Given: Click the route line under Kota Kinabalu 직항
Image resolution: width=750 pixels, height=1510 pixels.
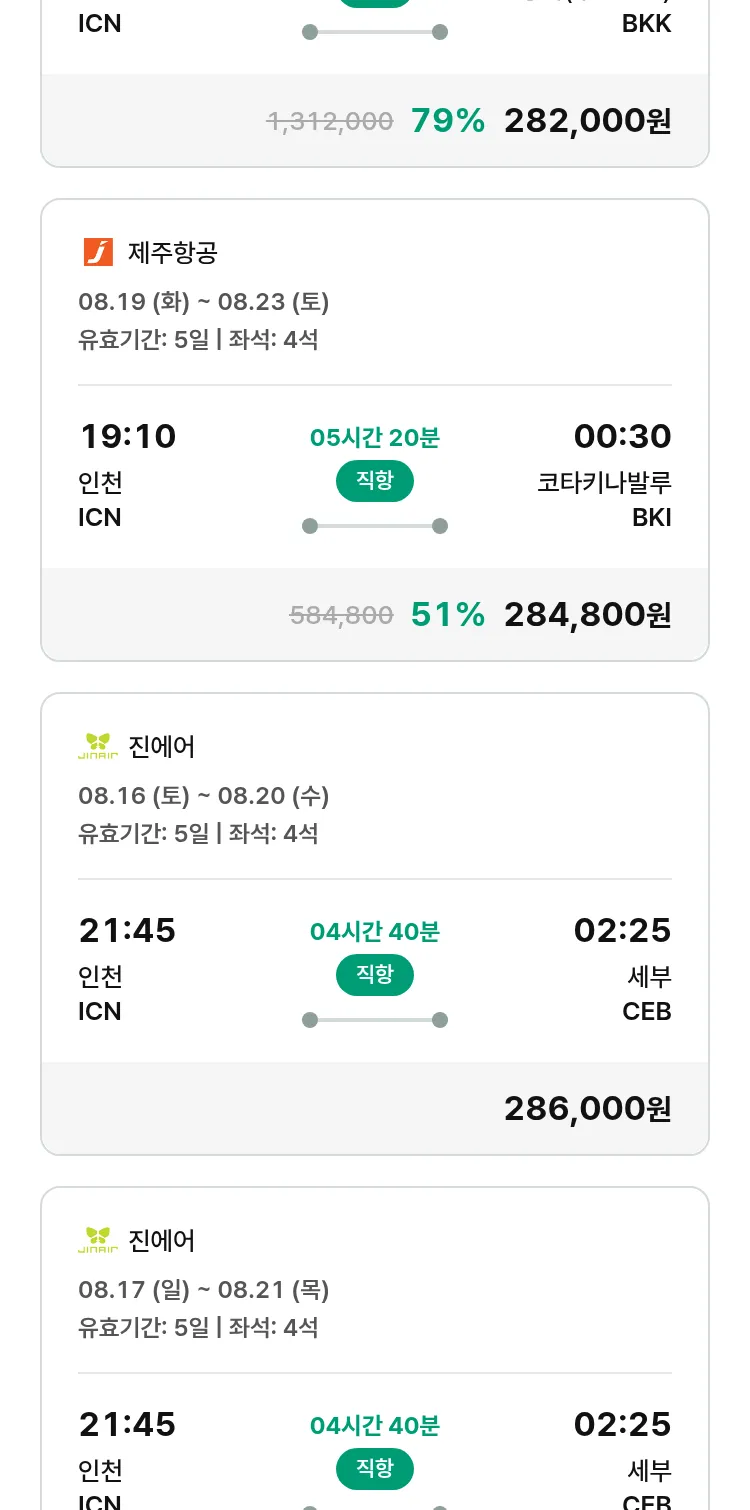Looking at the screenshot, I should coord(375,526).
